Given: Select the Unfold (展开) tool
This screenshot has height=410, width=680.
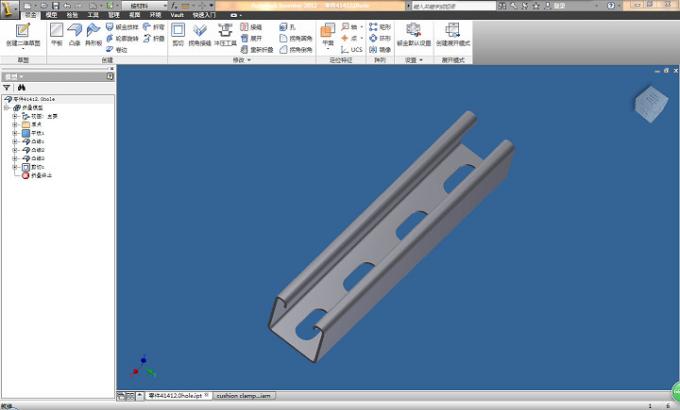Looking at the screenshot, I should 251,38.
